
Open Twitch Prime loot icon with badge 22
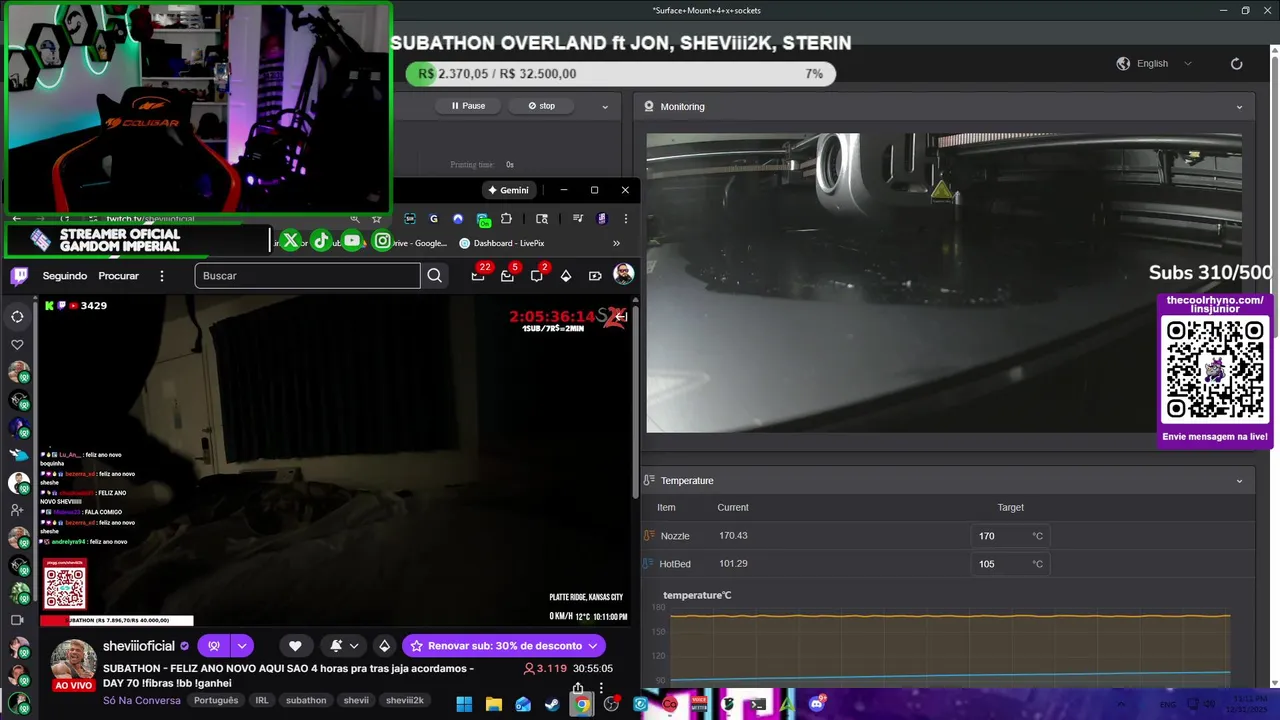[x=478, y=275]
